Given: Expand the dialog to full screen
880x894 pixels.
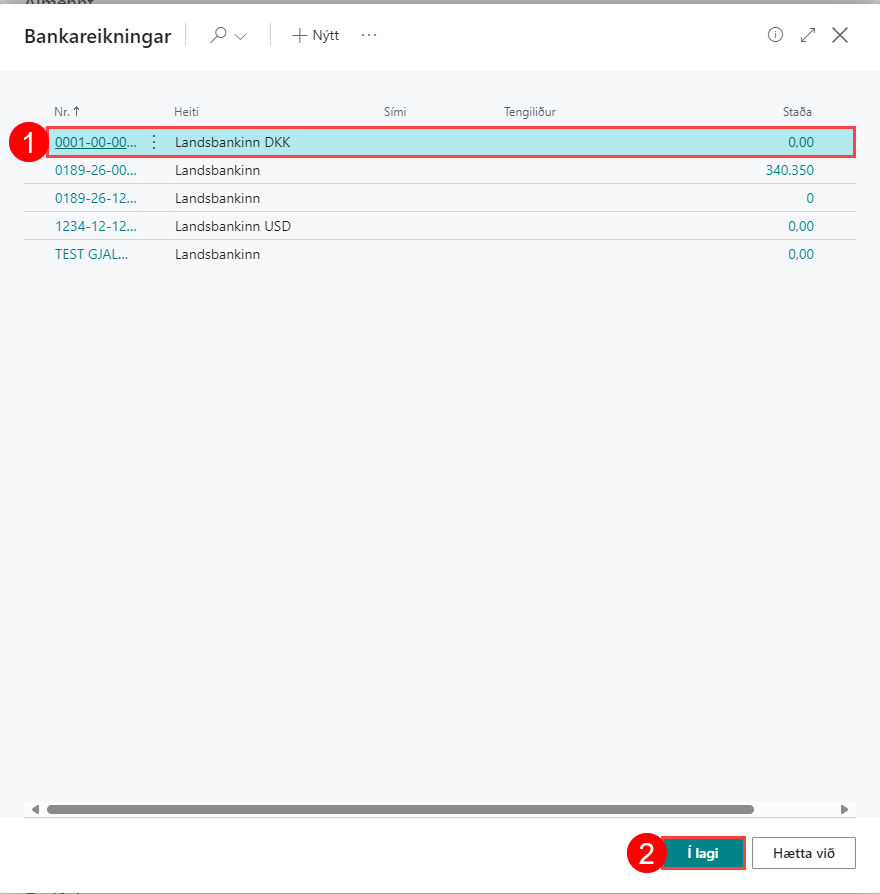Looking at the screenshot, I should [808, 35].
